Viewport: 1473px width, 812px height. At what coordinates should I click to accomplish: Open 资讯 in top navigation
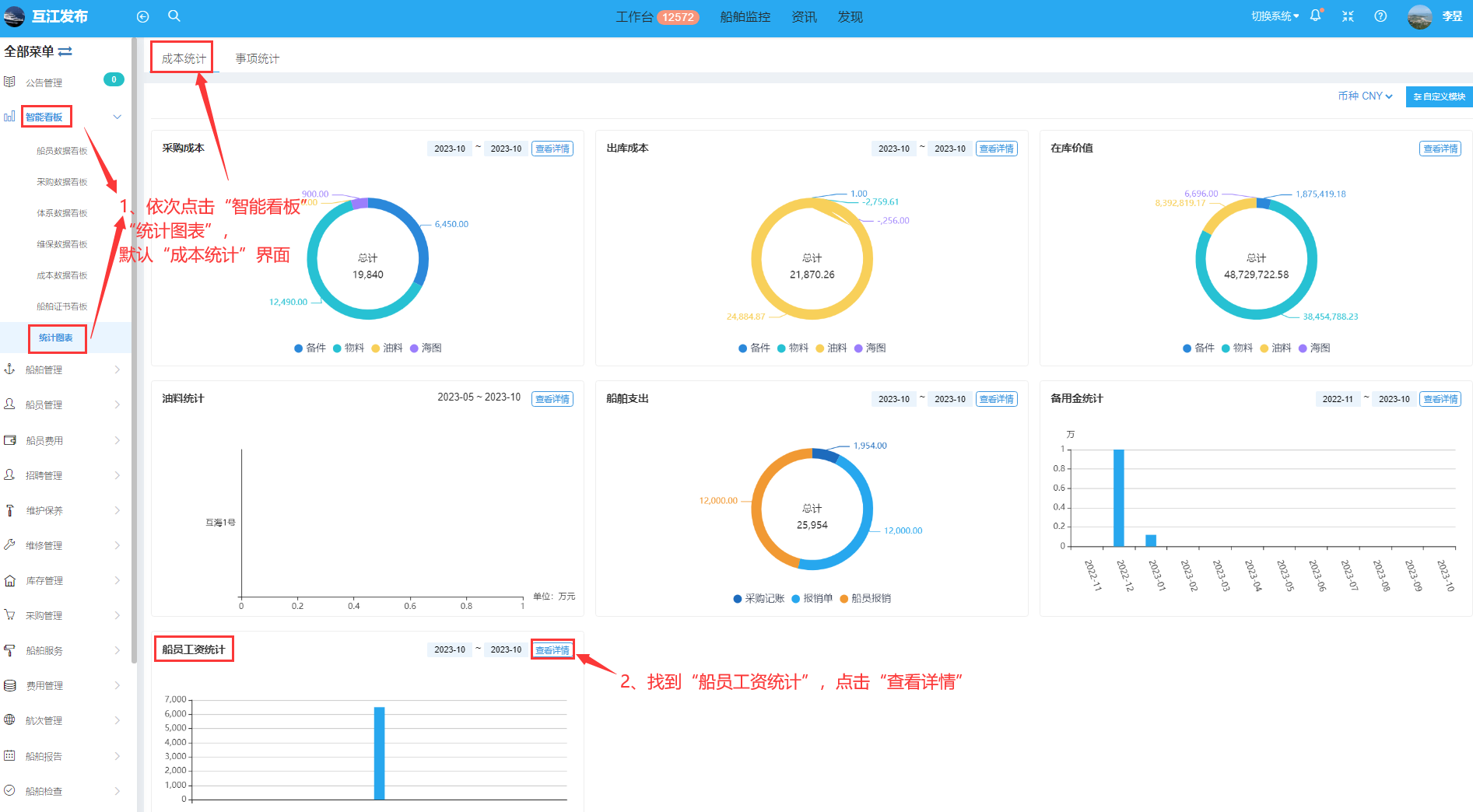(804, 16)
